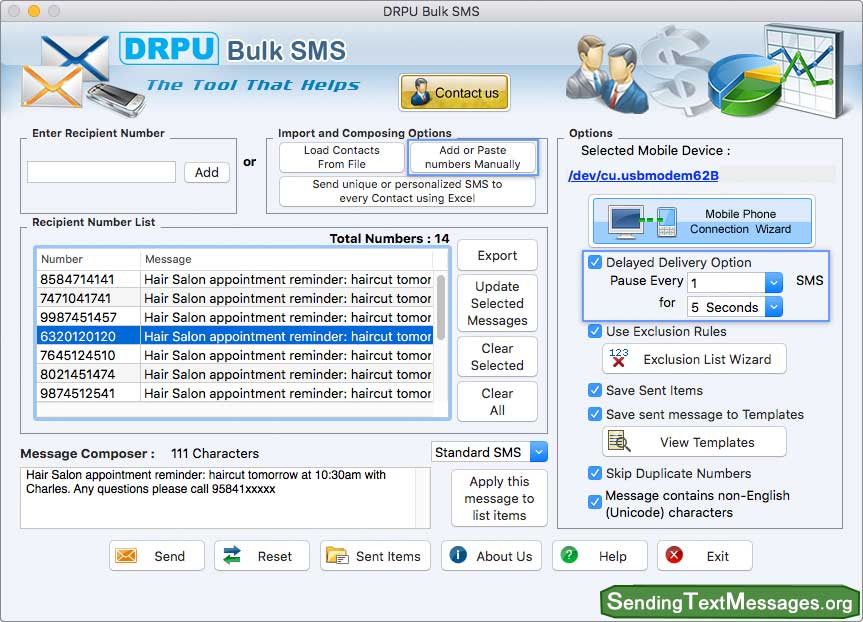Image resolution: width=863 pixels, height=622 pixels.
Task: Click Send unique SMS using Excel button
Action: (x=407, y=191)
